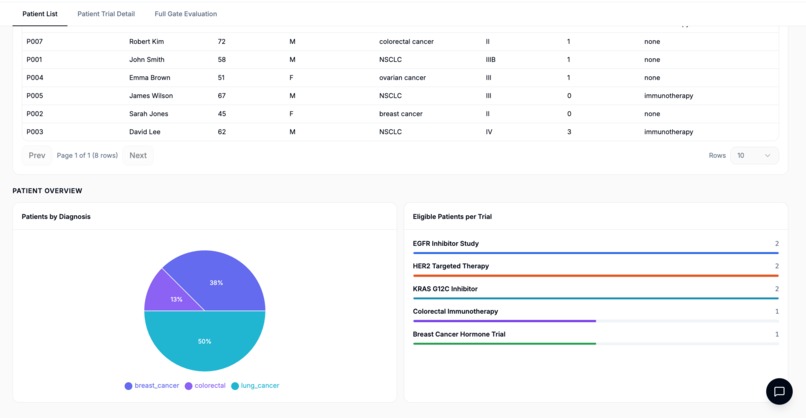This screenshot has width=806, height=418.
Task: Click the breast cancer diagnosis cell
Action: [401, 114]
